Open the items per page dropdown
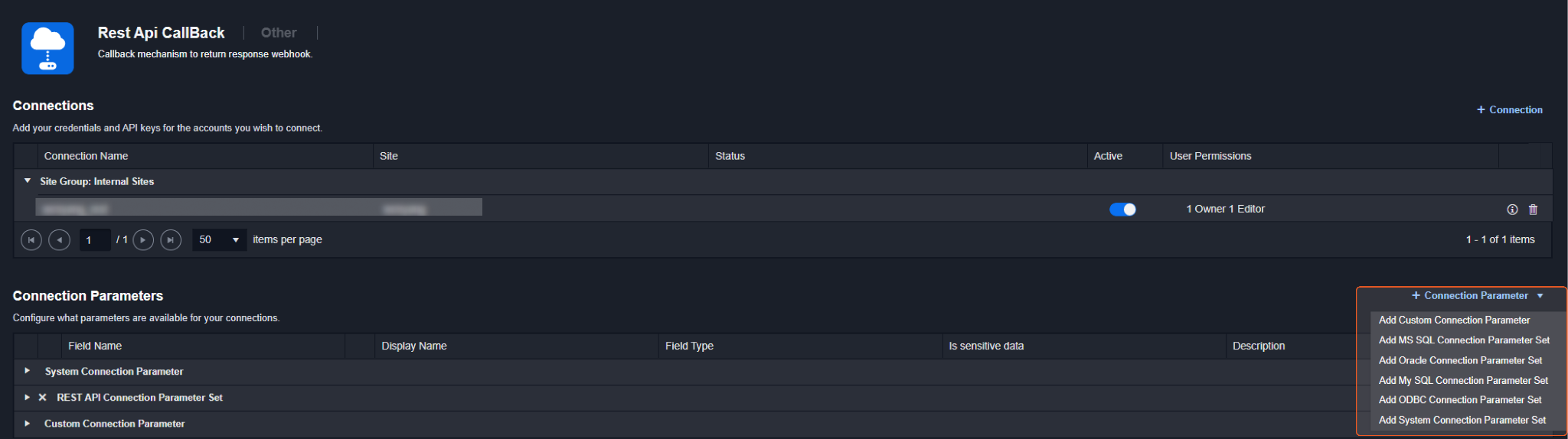1568x439 pixels. [x=220, y=240]
